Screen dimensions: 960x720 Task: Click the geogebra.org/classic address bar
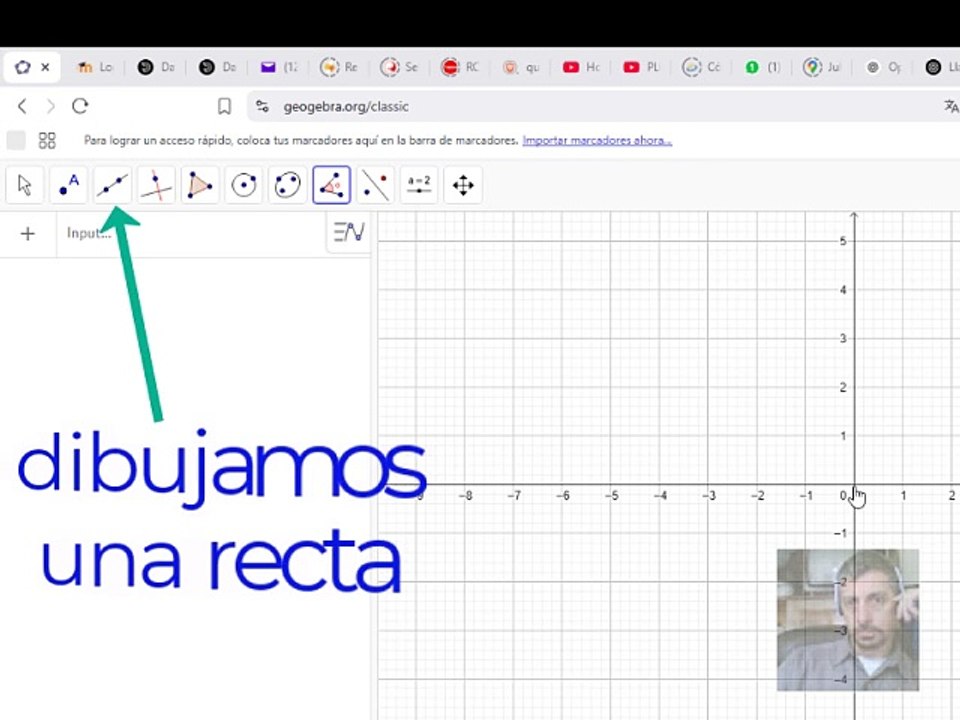tap(346, 107)
